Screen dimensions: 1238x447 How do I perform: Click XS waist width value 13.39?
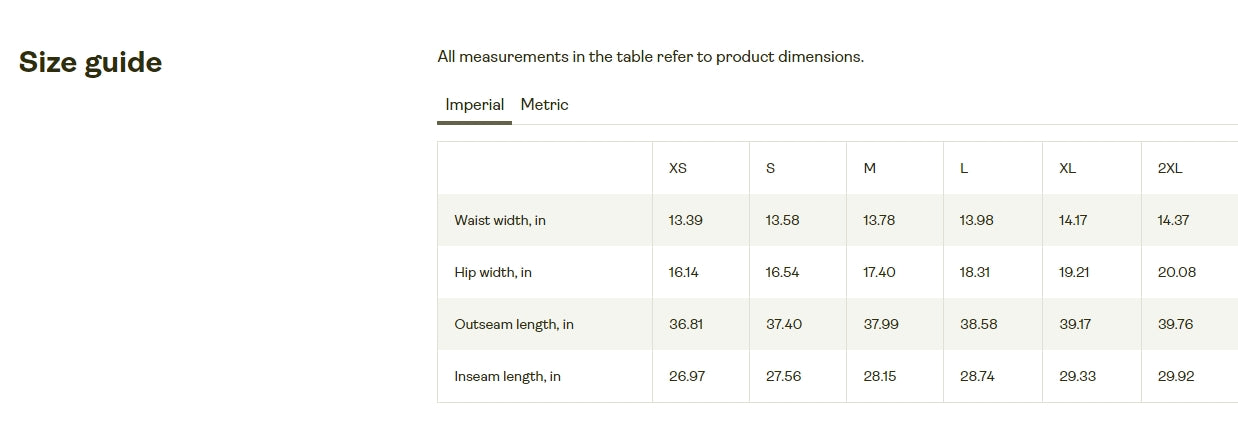click(685, 220)
